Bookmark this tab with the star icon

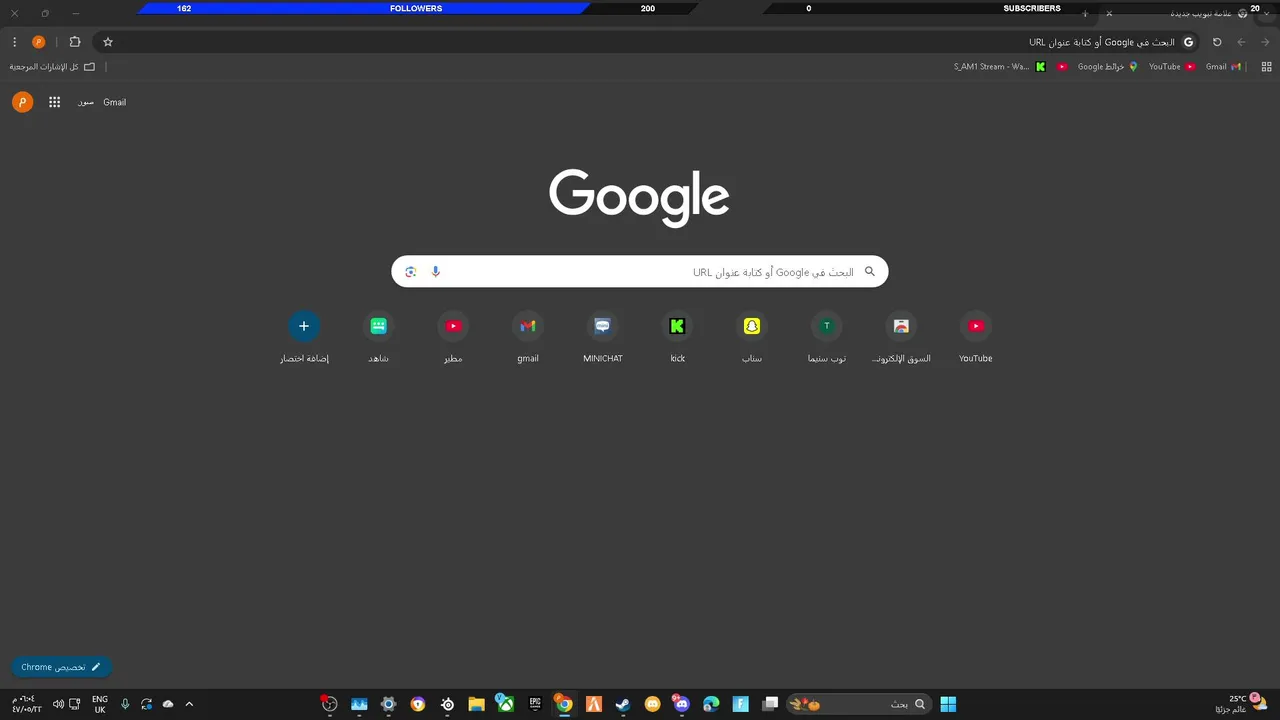108,42
